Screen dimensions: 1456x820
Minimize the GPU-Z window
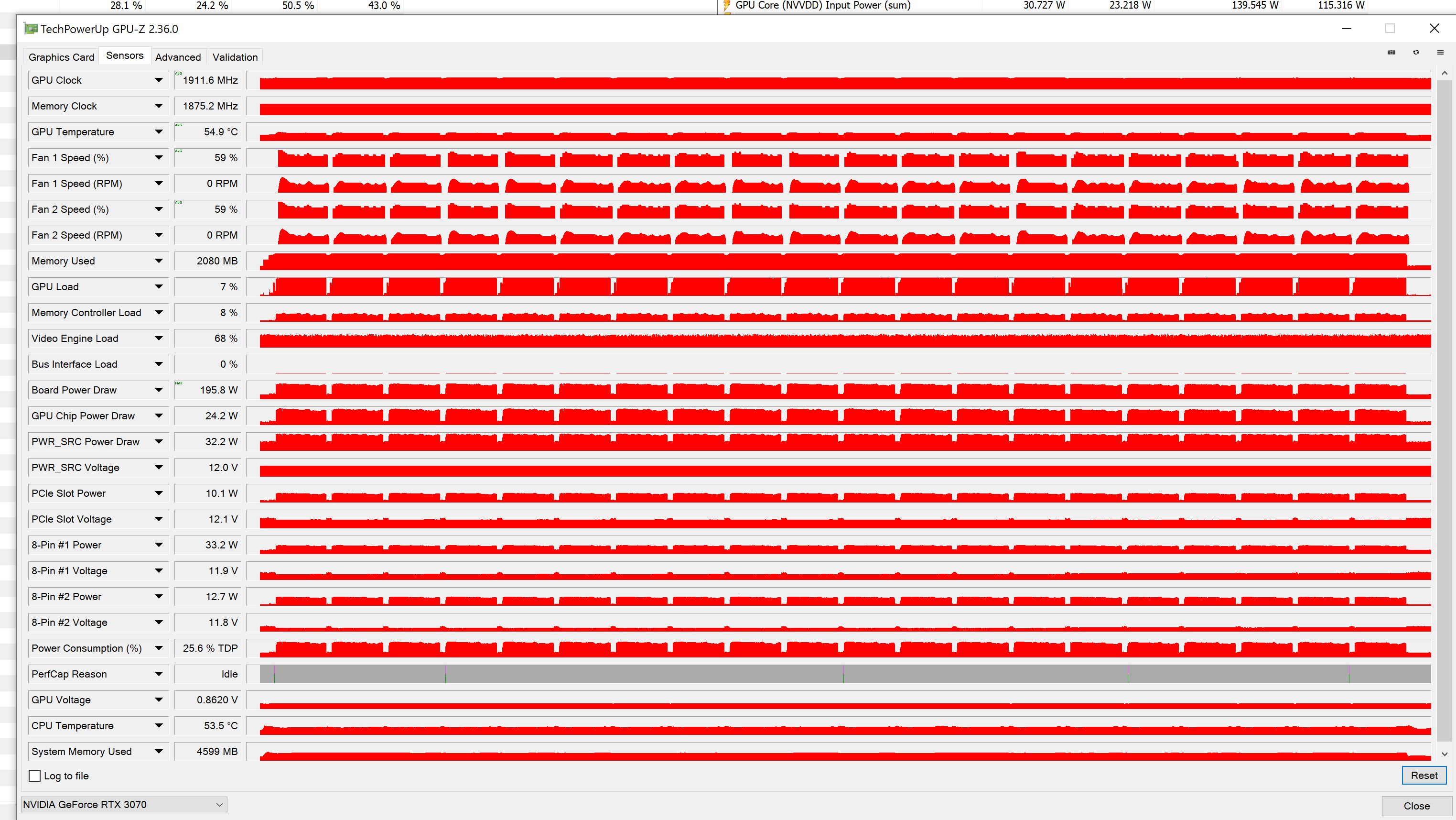click(1347, 28)
